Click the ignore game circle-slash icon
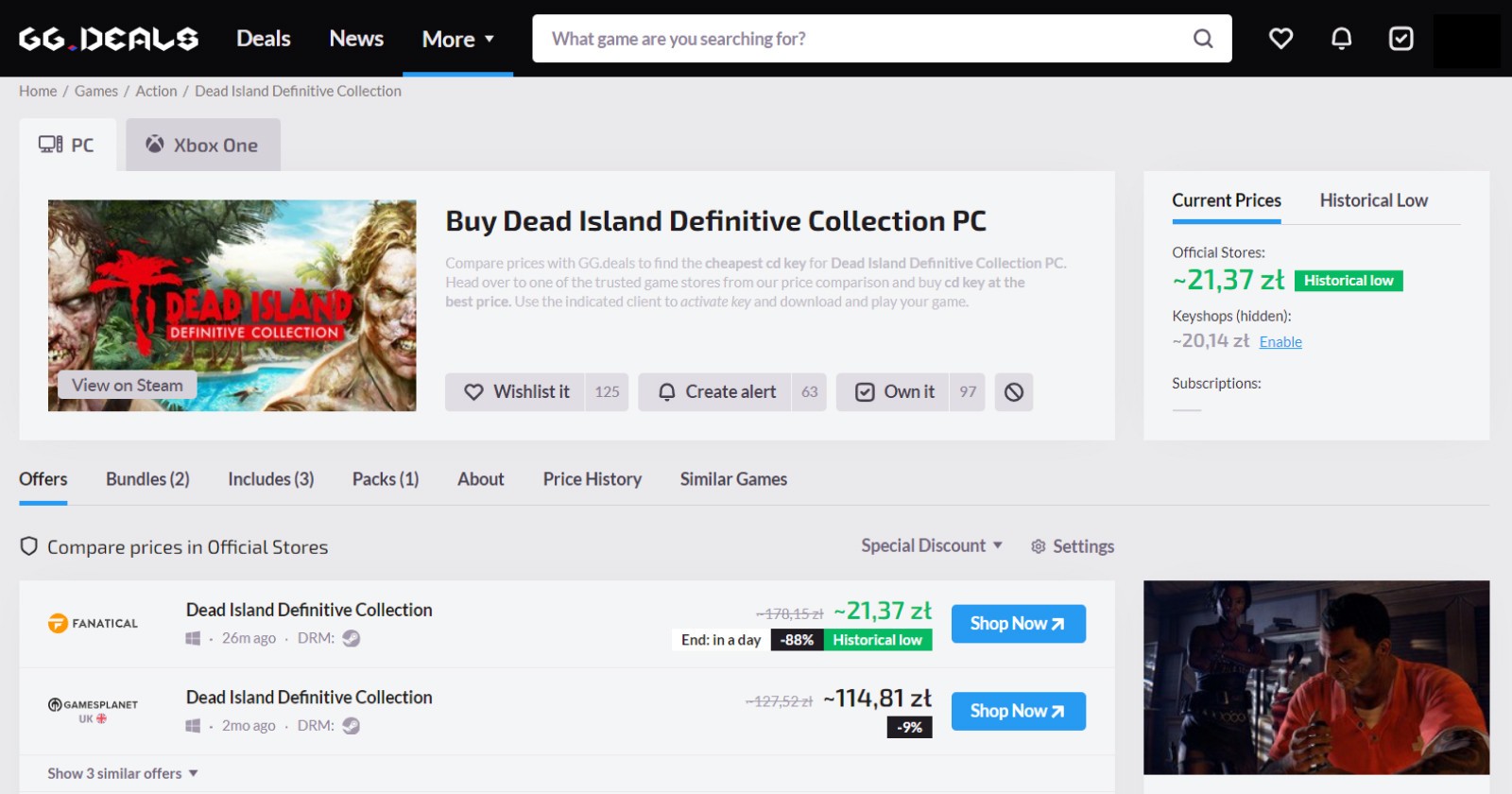 pos(1013,392)
